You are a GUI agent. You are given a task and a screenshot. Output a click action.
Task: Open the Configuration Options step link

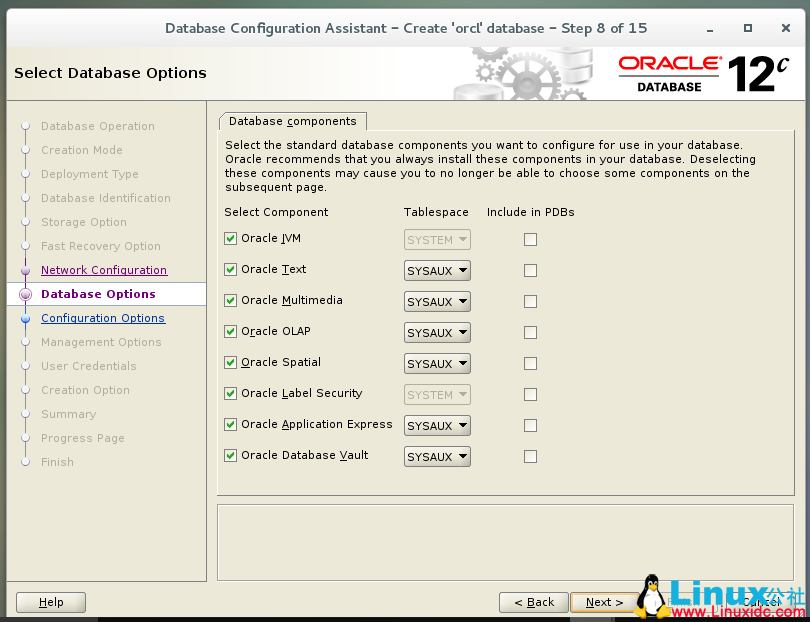[x=103, y=318]
